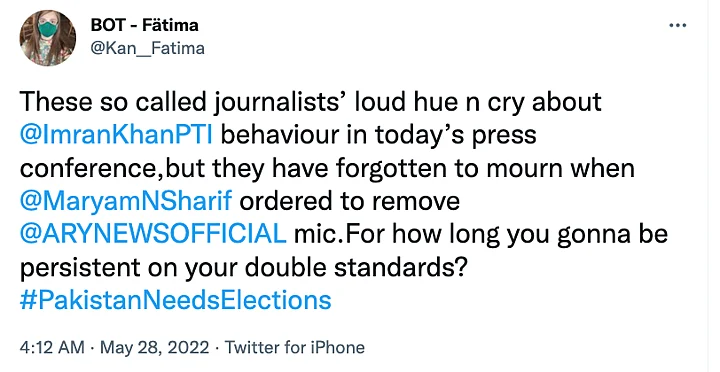The image size is (720, 372).
Task: Click the text 'mic.For how long you gonna be'
Action: coord(481,234)
